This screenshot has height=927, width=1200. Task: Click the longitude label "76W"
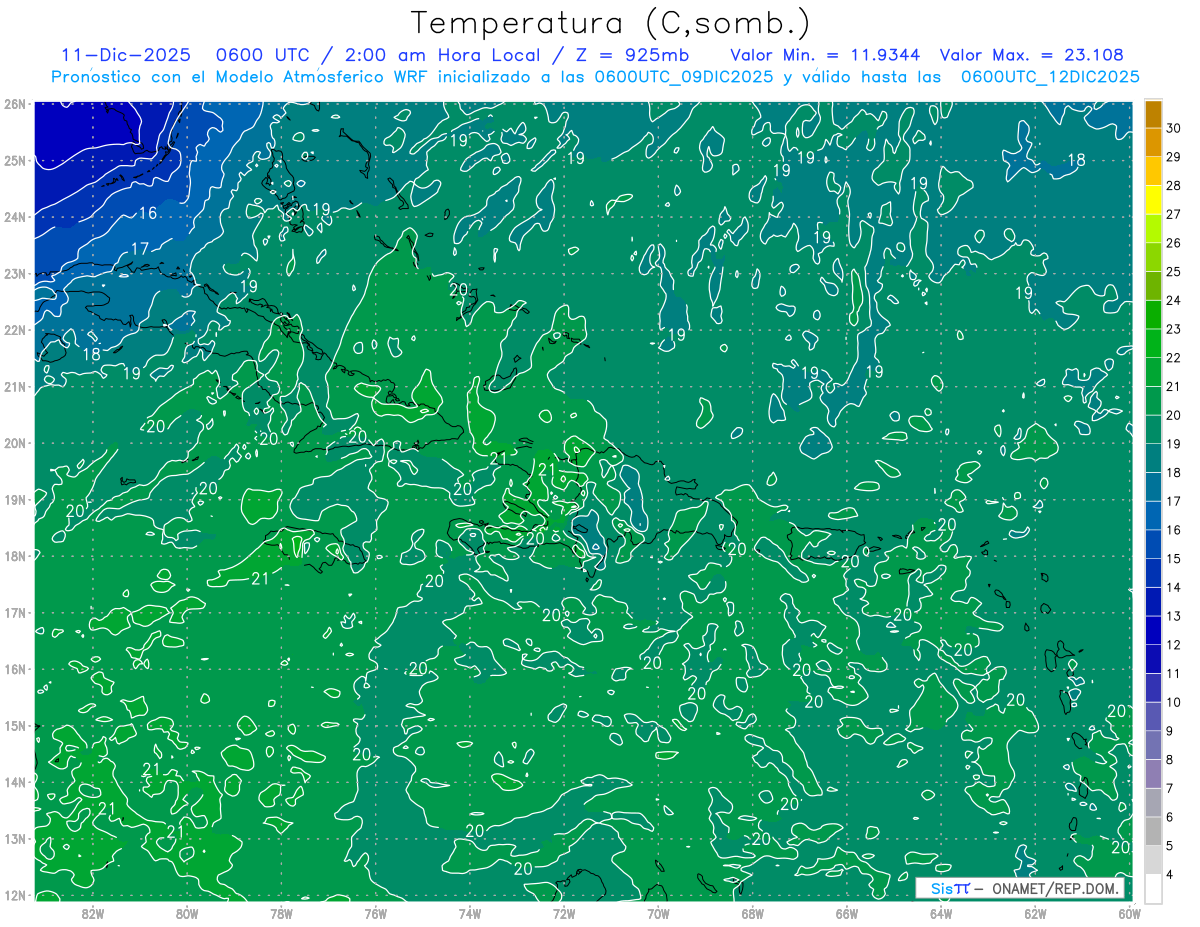376,913
